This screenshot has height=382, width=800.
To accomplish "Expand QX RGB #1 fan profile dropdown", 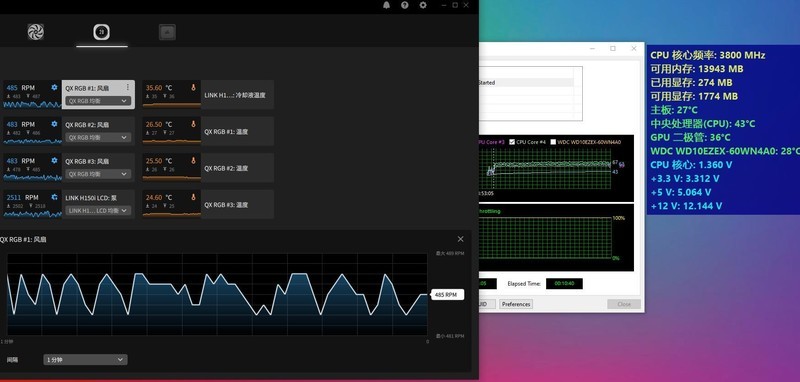I will point(98,101).
